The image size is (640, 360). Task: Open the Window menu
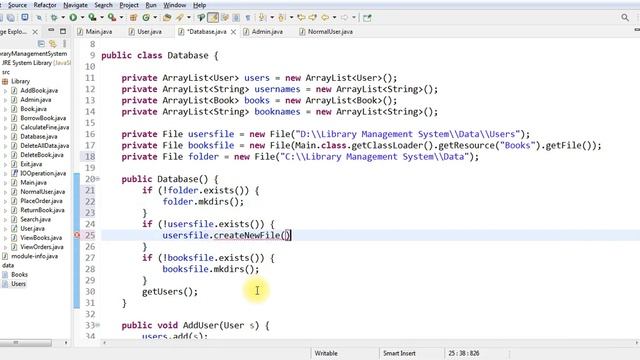175,5
